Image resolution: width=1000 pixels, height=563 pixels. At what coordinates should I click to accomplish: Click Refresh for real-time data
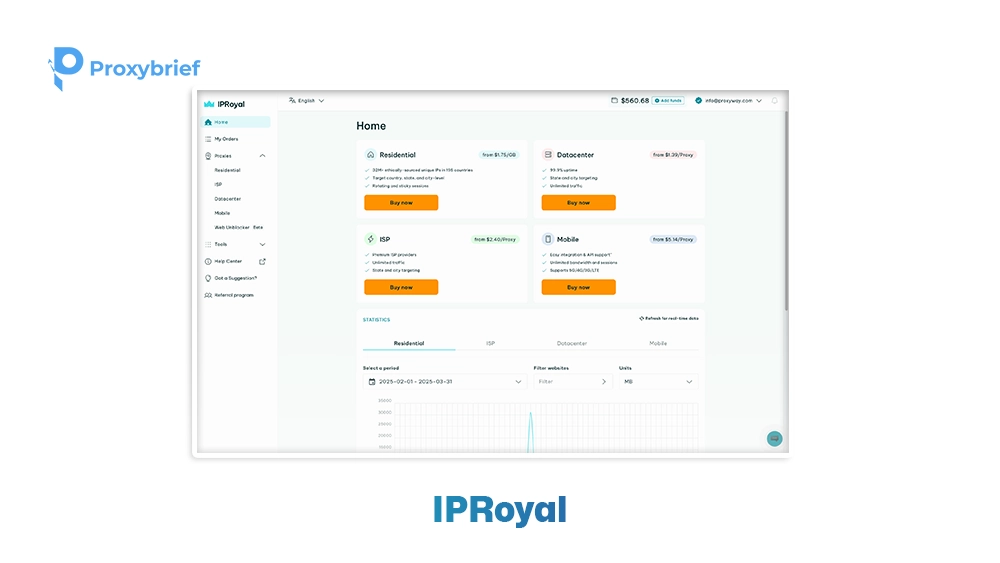click(x=669, y=318)
